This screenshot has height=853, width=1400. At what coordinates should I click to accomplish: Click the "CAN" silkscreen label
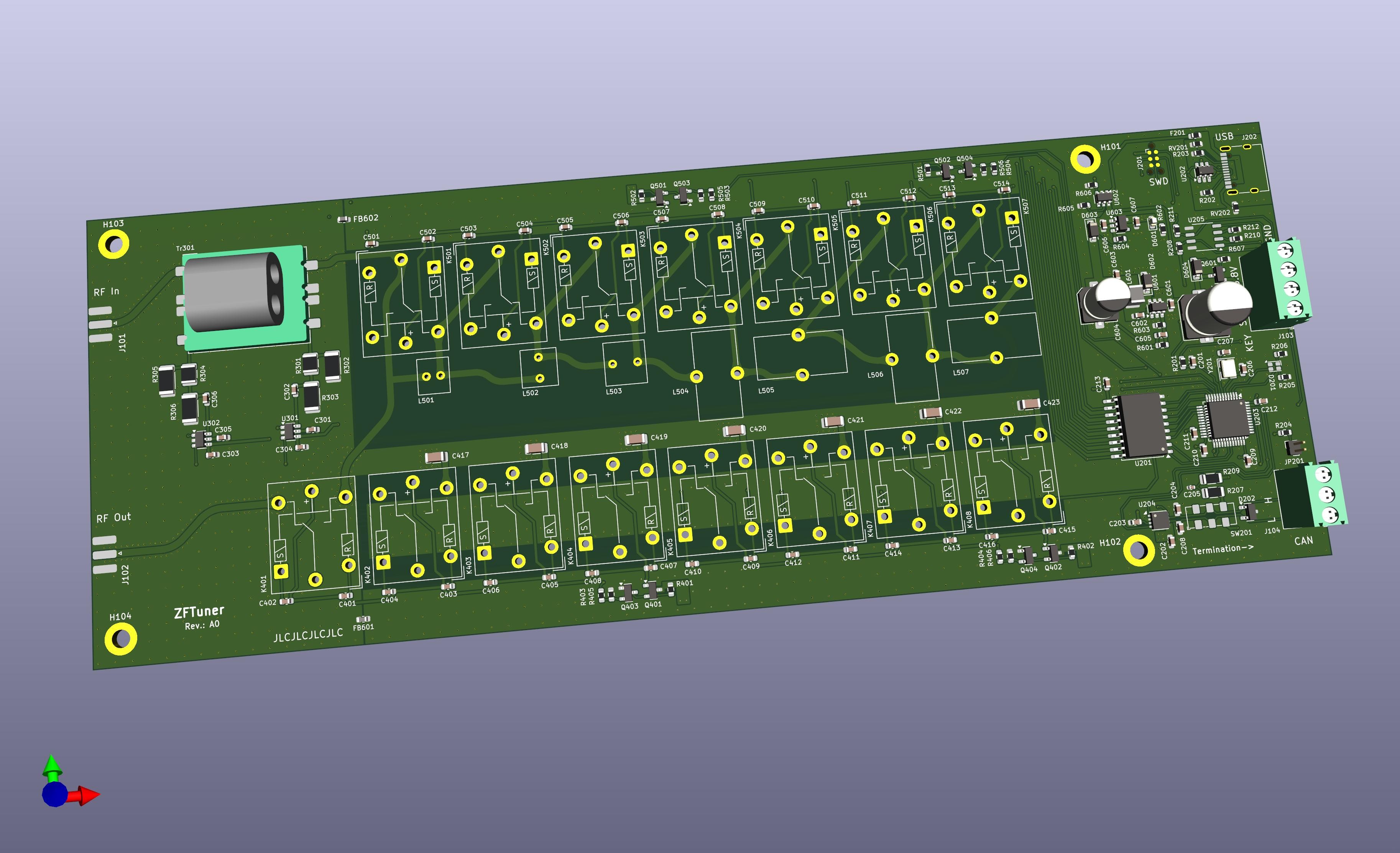point(1303,540)
